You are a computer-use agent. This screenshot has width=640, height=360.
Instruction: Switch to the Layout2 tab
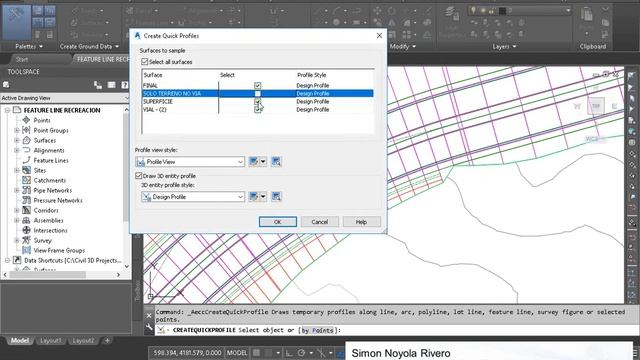pyautogui.click(x=83, y=340)
